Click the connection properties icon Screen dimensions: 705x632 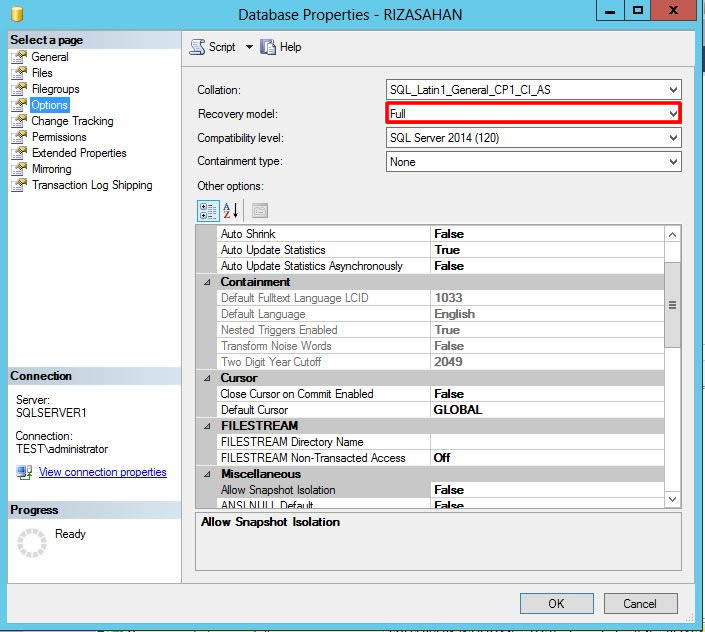coord(24,472)
